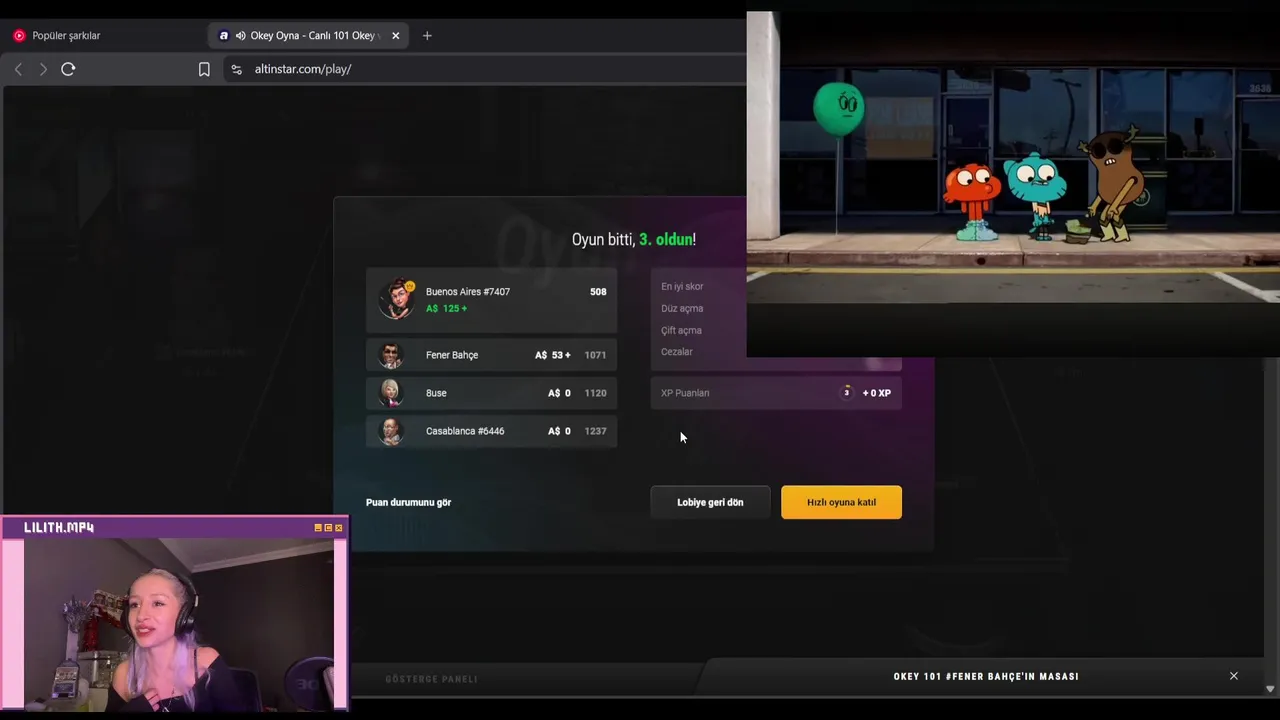Click the Oyun bitti, 3. oldun! heading

tap(634, 239)
